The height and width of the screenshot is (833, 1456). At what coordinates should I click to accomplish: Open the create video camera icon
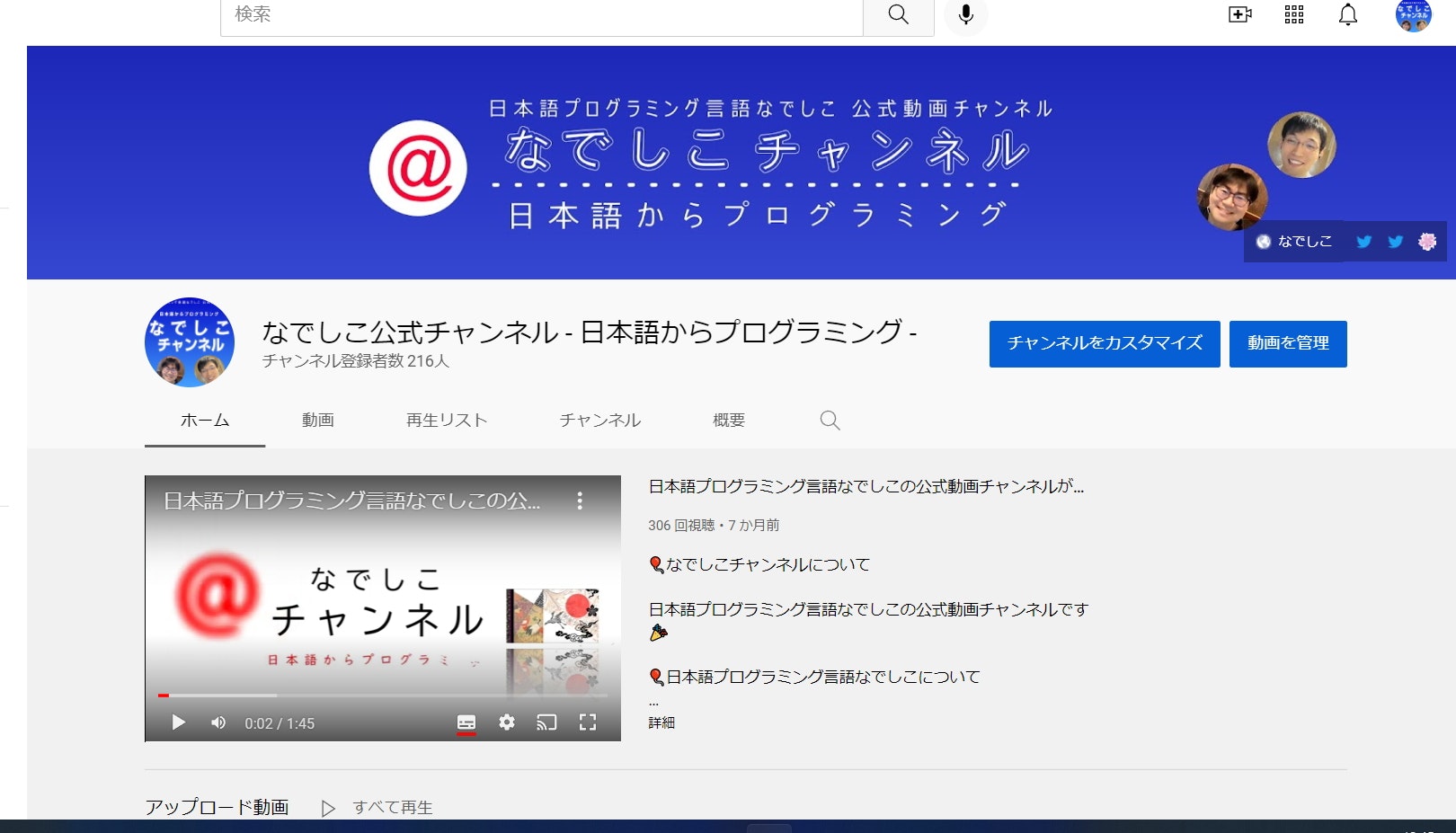1240,14
